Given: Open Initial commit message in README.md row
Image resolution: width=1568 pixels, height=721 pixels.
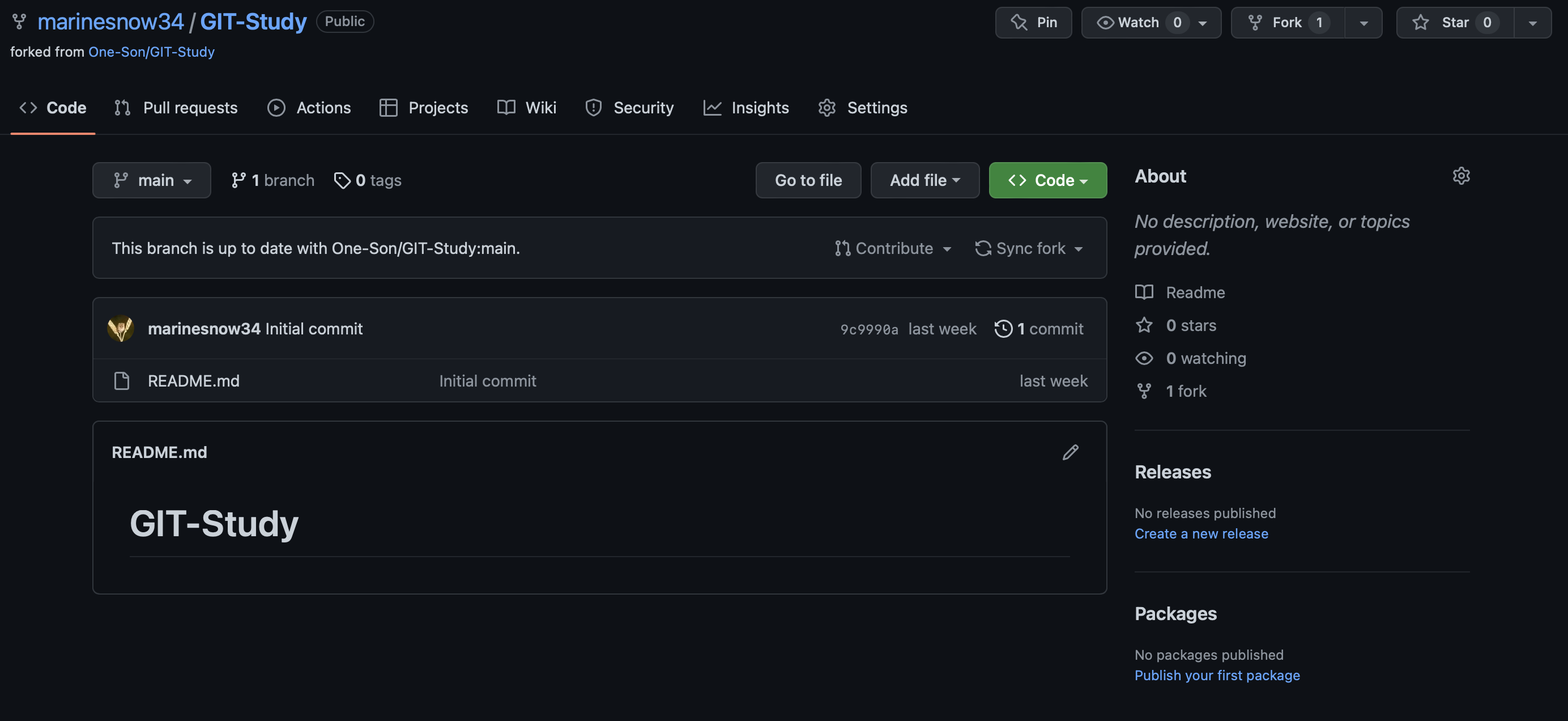Looking at the screenshot, I should [488, 380].
